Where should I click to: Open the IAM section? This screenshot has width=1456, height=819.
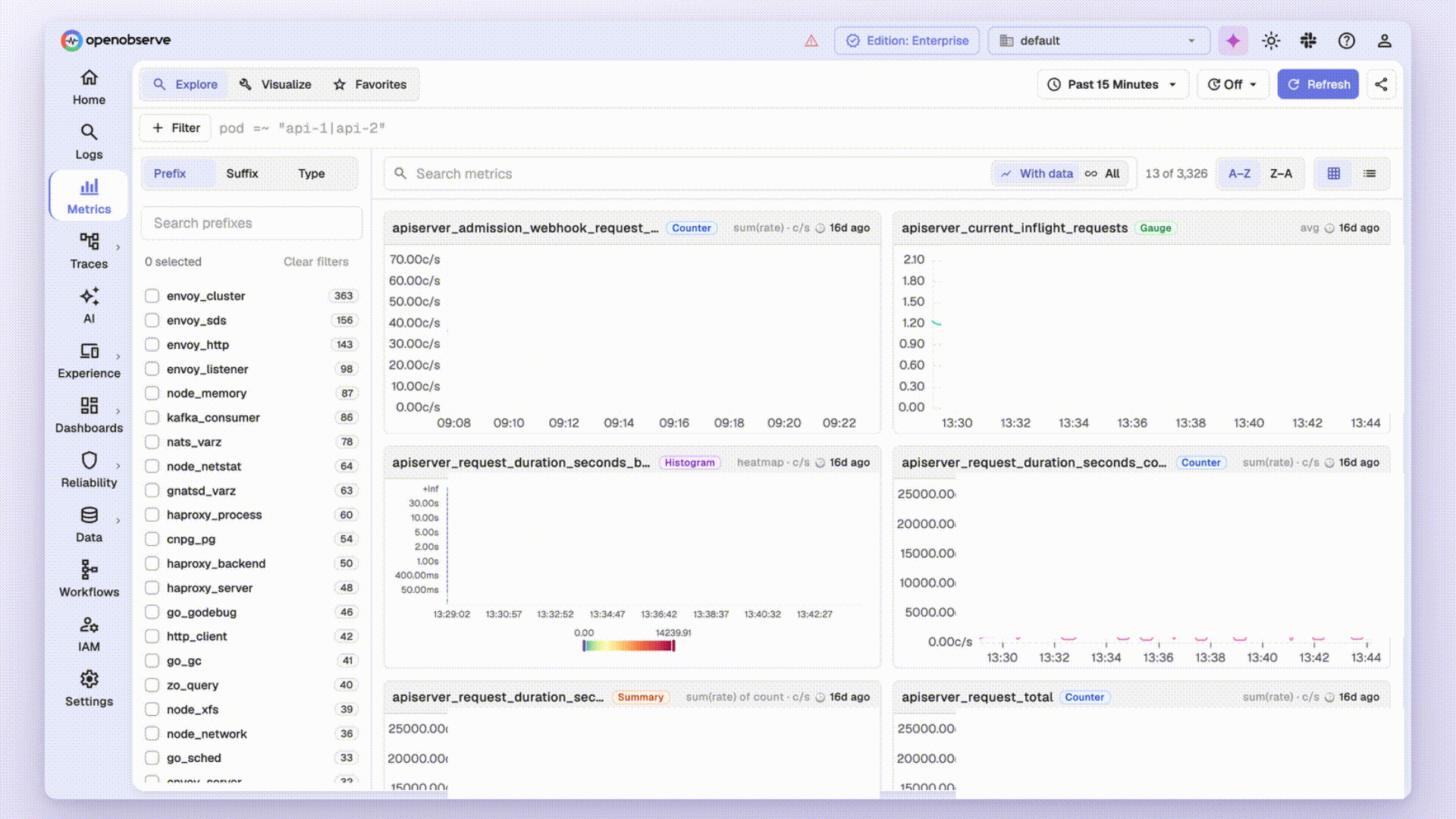[x=89, y=633]
